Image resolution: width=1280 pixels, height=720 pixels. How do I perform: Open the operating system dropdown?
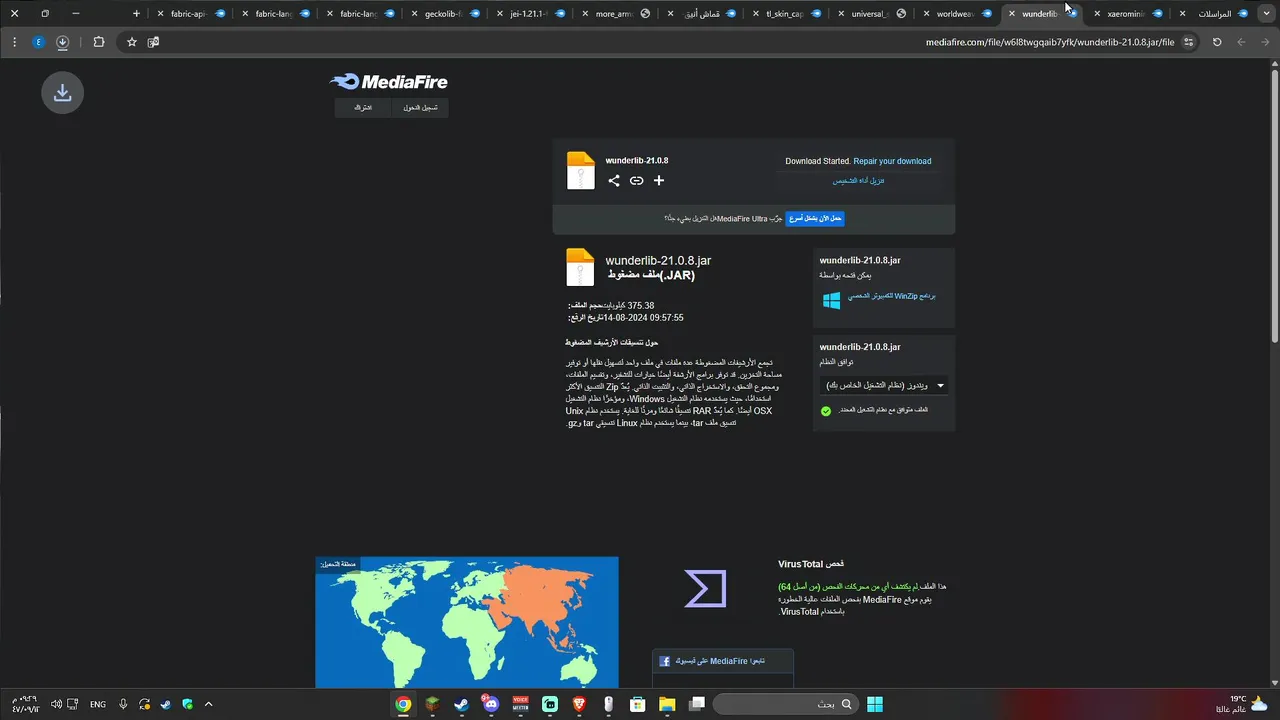click(884, 385)
